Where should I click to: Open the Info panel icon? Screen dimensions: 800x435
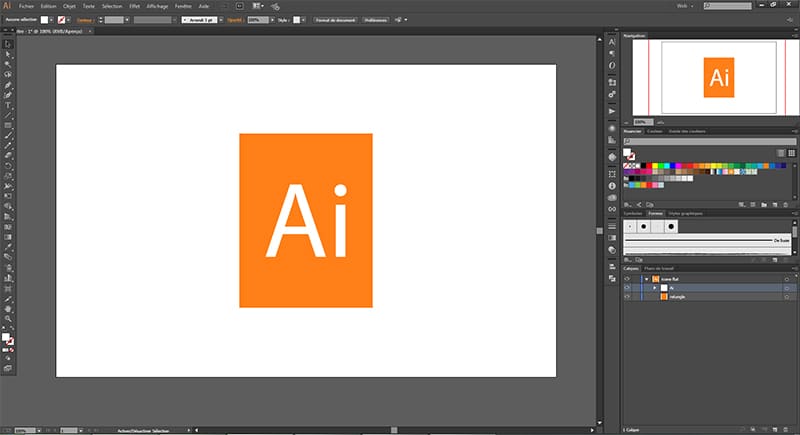tap(612, 186)
